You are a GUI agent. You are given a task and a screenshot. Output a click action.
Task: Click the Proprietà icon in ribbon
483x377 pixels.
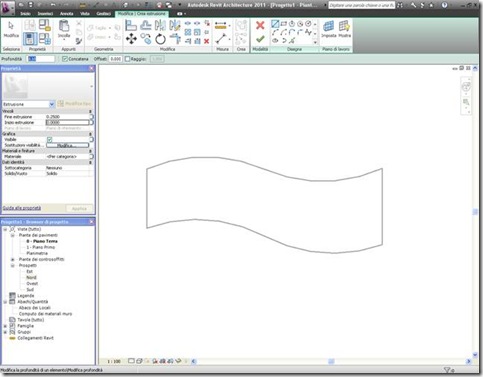[30, 39]
